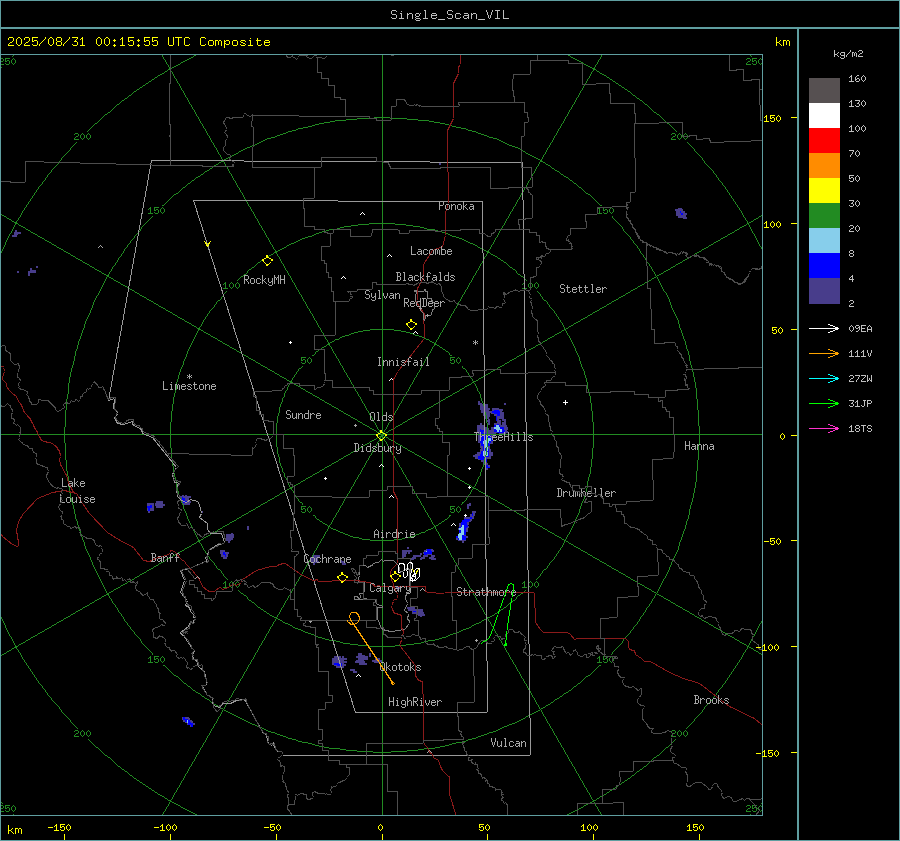Click the Lacombe label
This screenshot has width=900, height=841.
point(431,251)
